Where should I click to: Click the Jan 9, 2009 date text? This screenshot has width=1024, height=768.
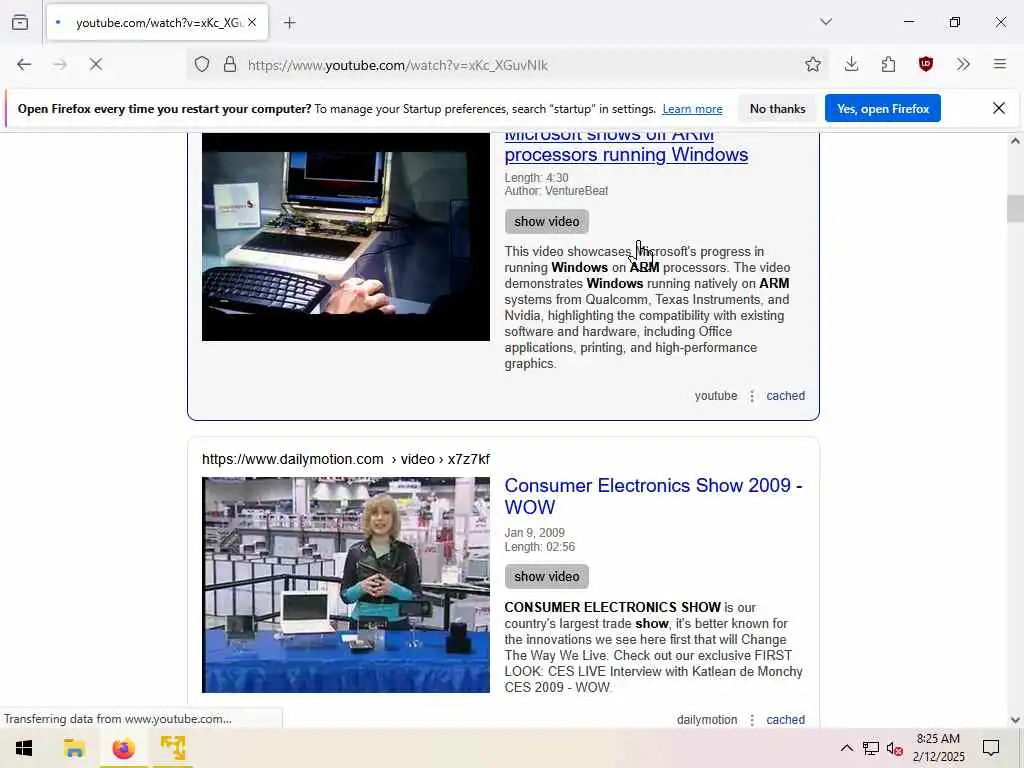click(534, 532)
